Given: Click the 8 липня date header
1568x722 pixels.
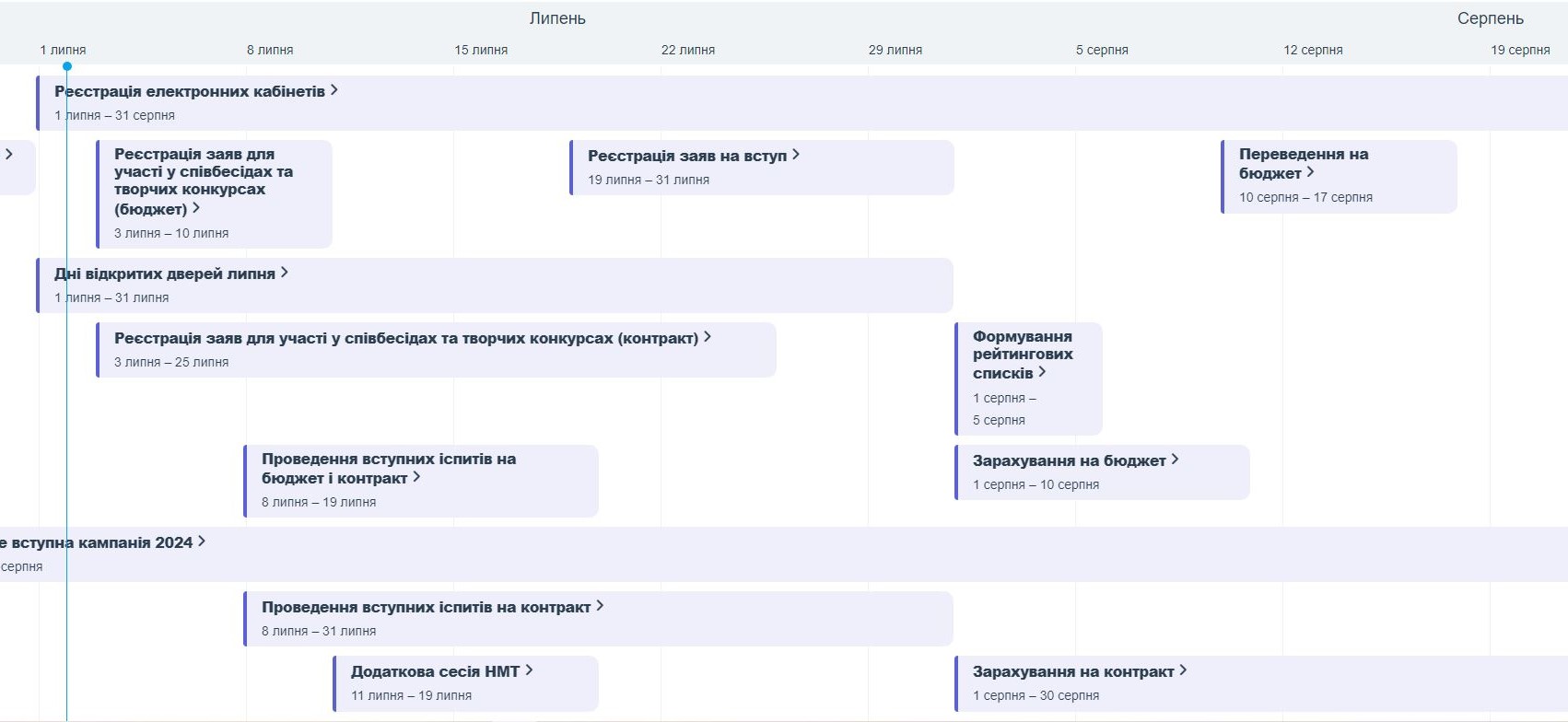Looking at the screenshot, I should pyautogui.click(x=270, y=50).
